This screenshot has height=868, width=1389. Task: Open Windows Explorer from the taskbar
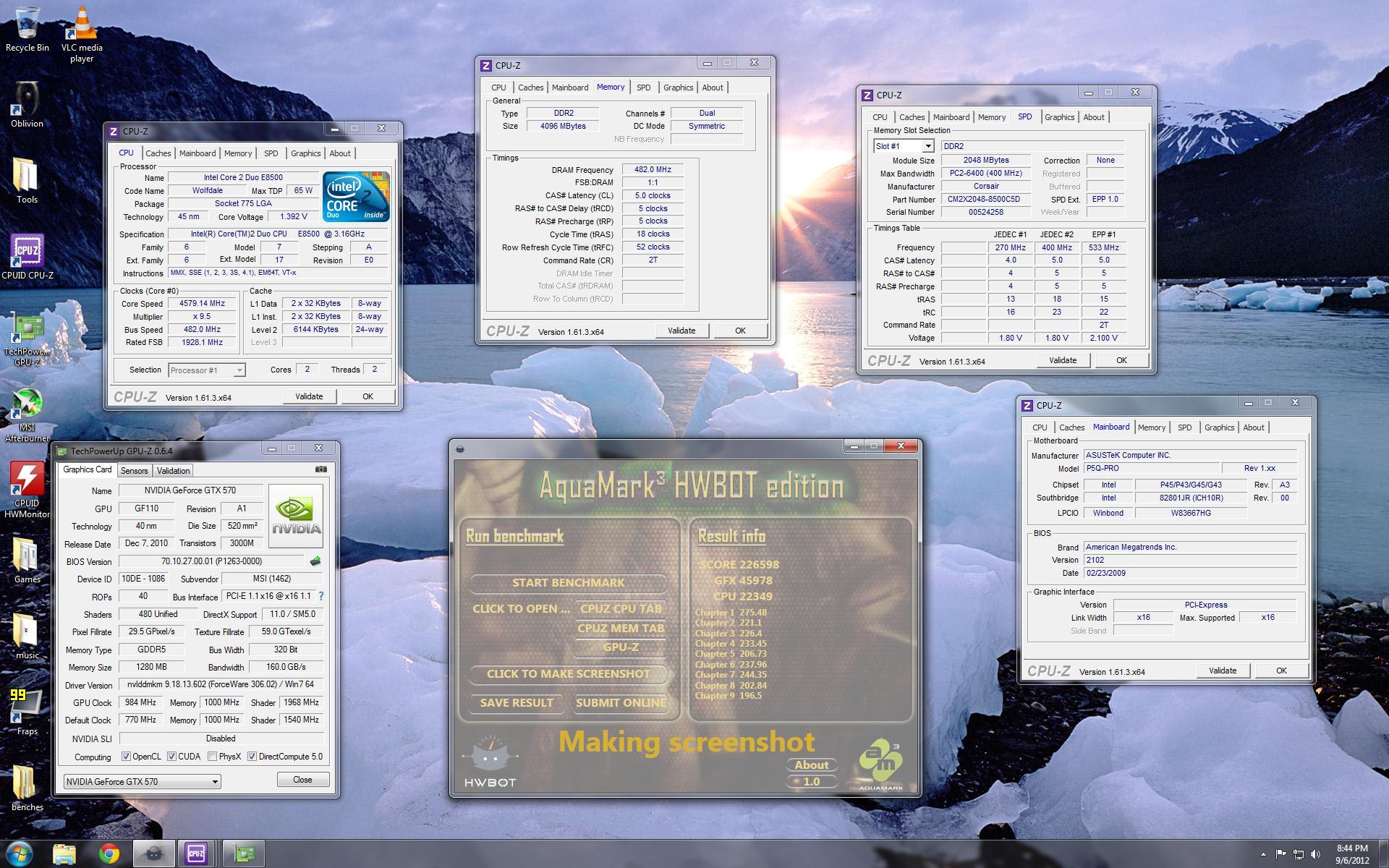pyautogui.click(x=64, y=854)
